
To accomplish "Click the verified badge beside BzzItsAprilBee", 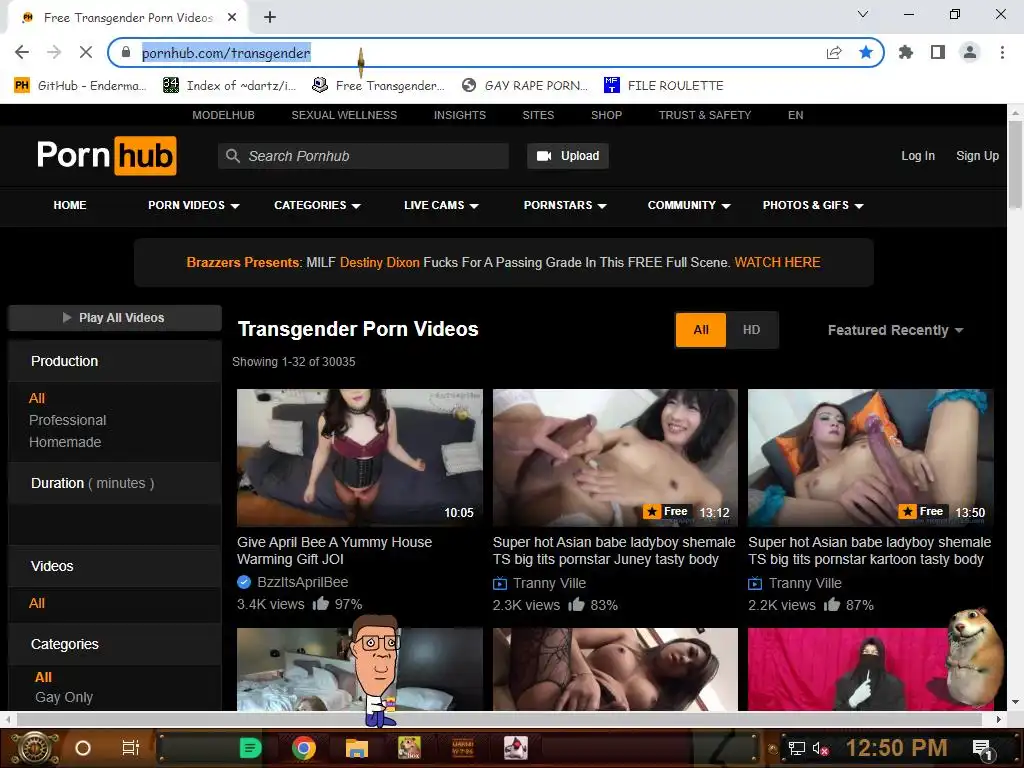I will pos(244,582).
